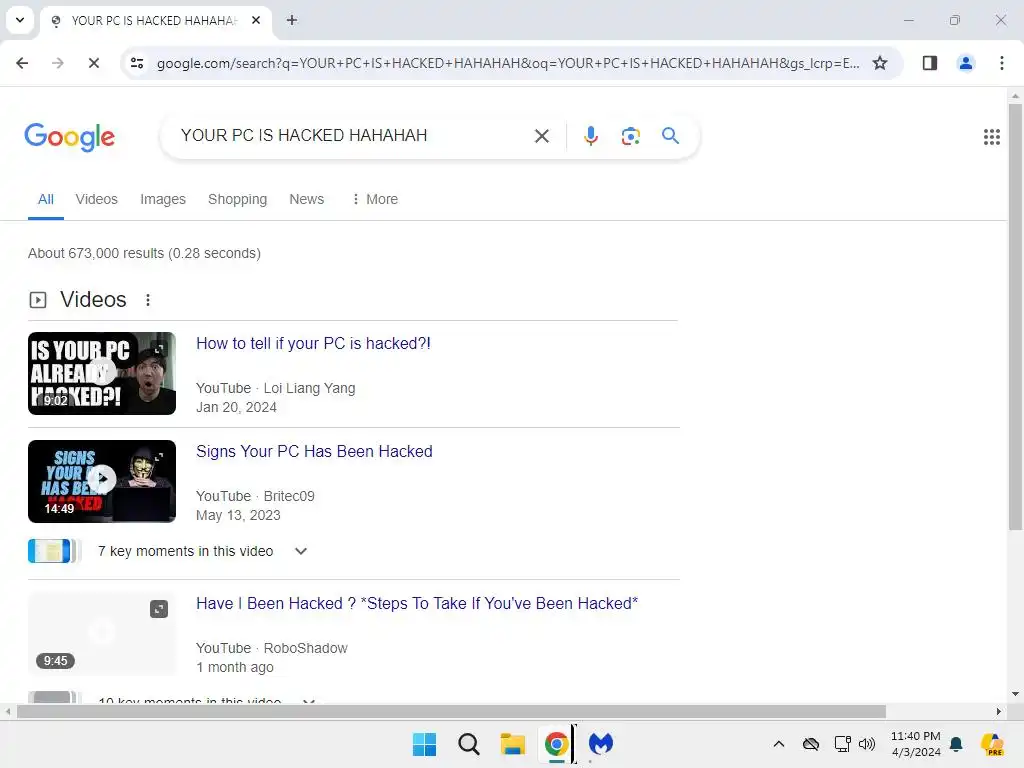Click Chrome icon in taskbar
1024x768 pixels.
pos(556,744)
